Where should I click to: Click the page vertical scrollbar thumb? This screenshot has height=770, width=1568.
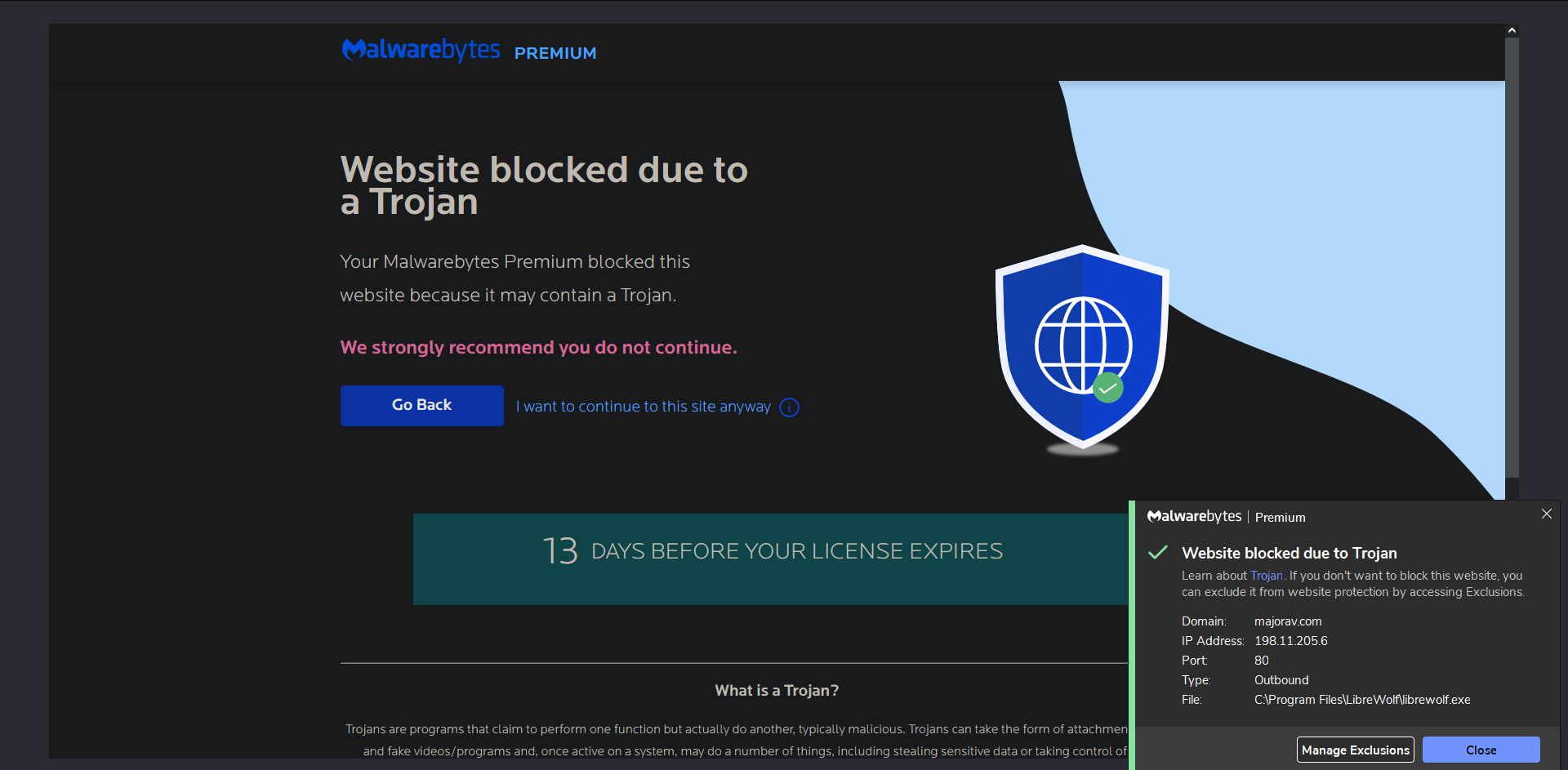point(1512,257)
